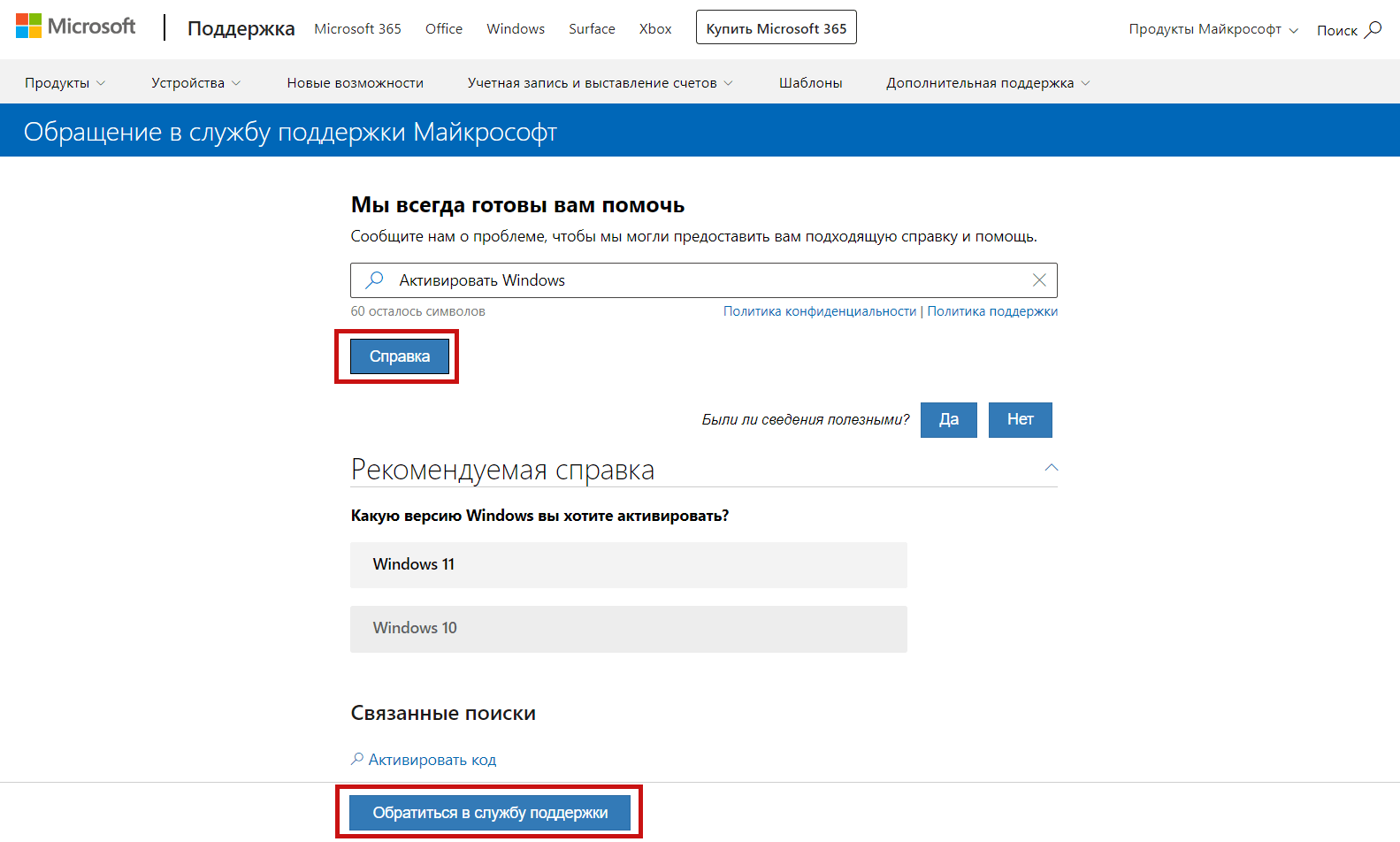Click the search magnifier icon in header
The width and height of the screenshot is (1400, 842).
click(1373, 29)
